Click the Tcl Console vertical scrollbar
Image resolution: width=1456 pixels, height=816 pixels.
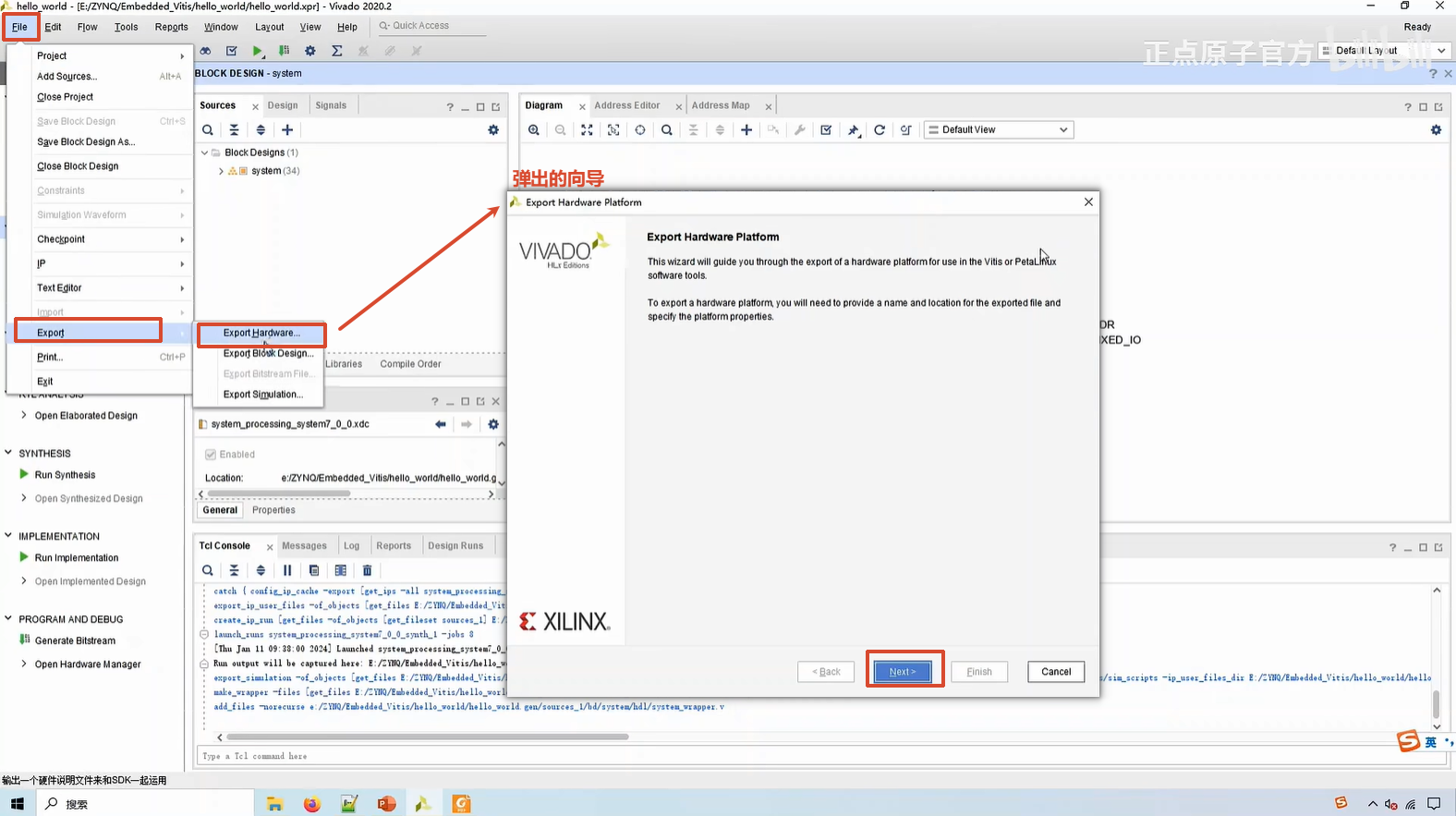click(x=1437, y=705)
